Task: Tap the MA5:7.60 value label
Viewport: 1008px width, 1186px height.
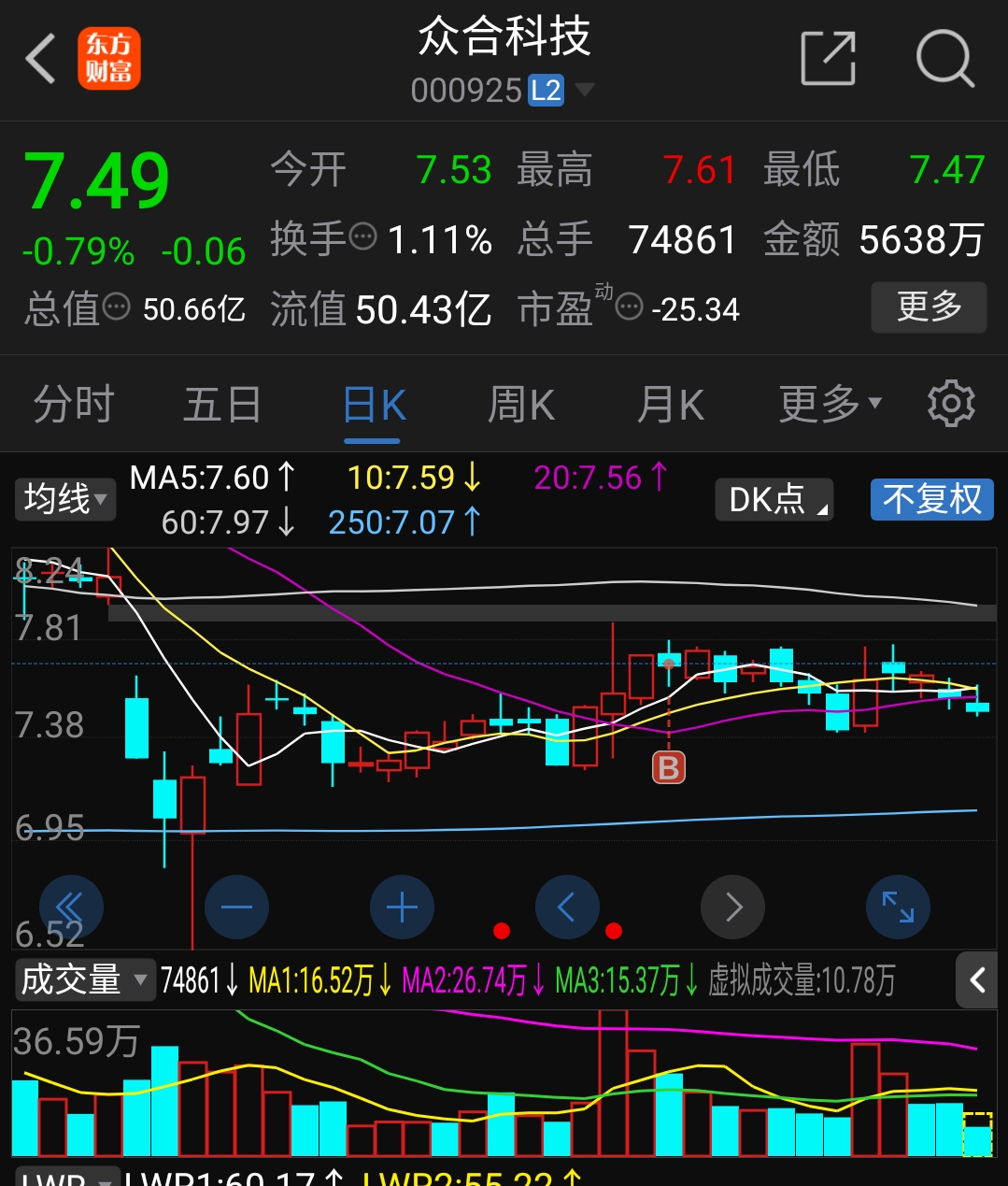Action: pyautogui.click(x=212, y=478)
